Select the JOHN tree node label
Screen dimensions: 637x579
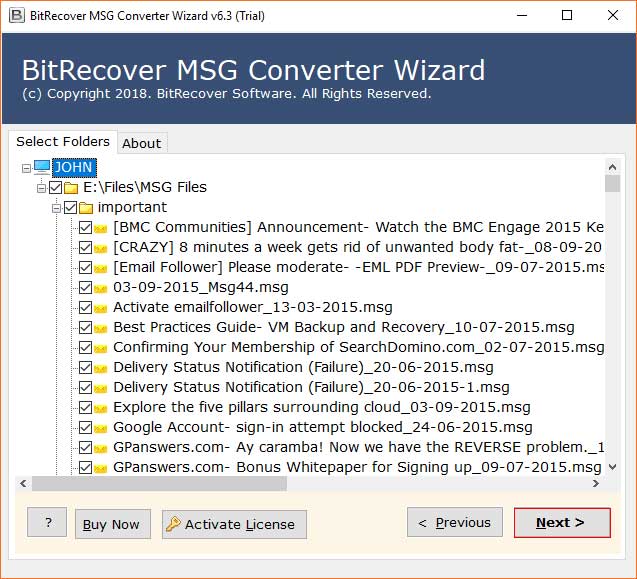[x=74, y=167]
